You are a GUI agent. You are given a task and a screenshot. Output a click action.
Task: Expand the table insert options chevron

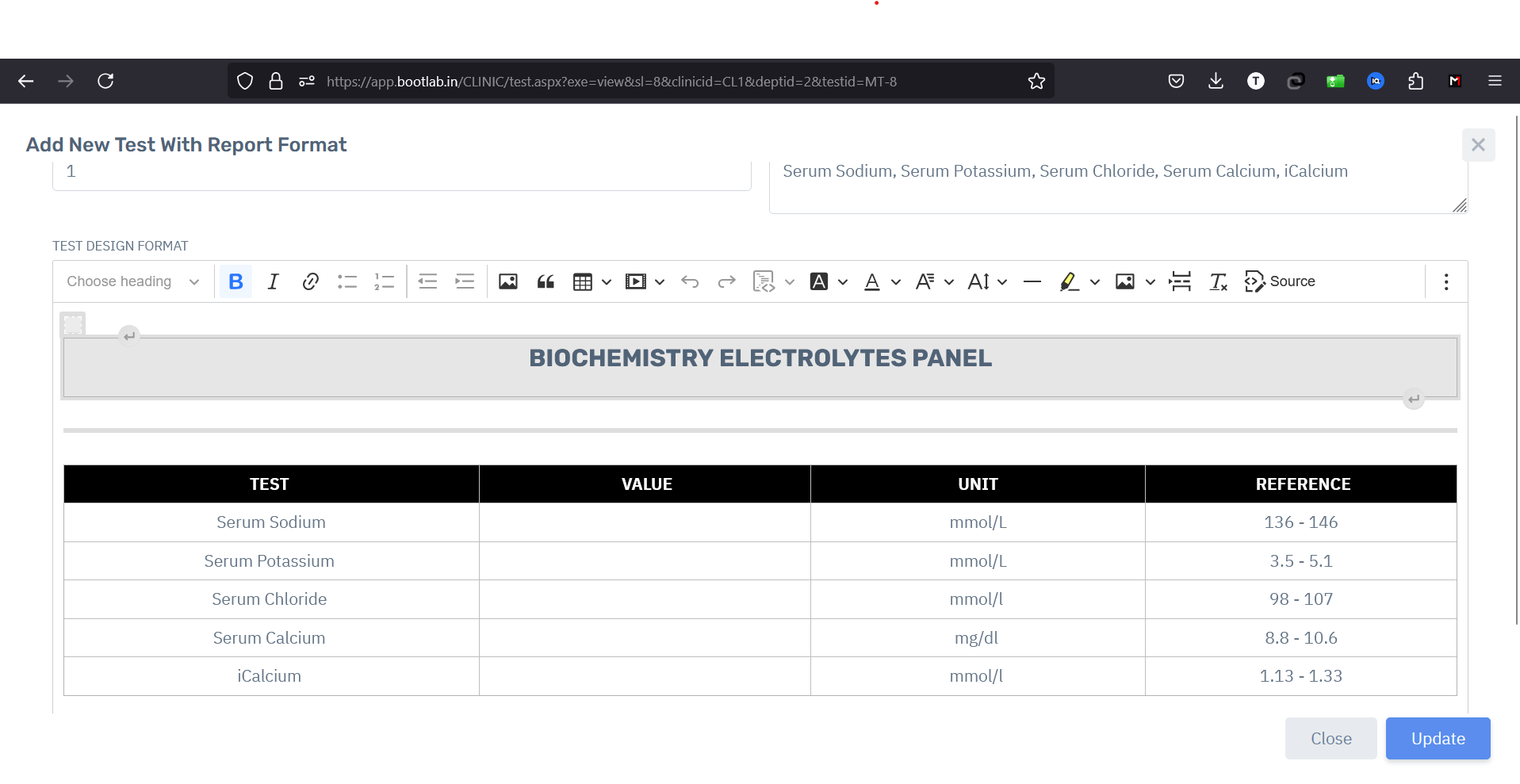(x=607, y=281)
